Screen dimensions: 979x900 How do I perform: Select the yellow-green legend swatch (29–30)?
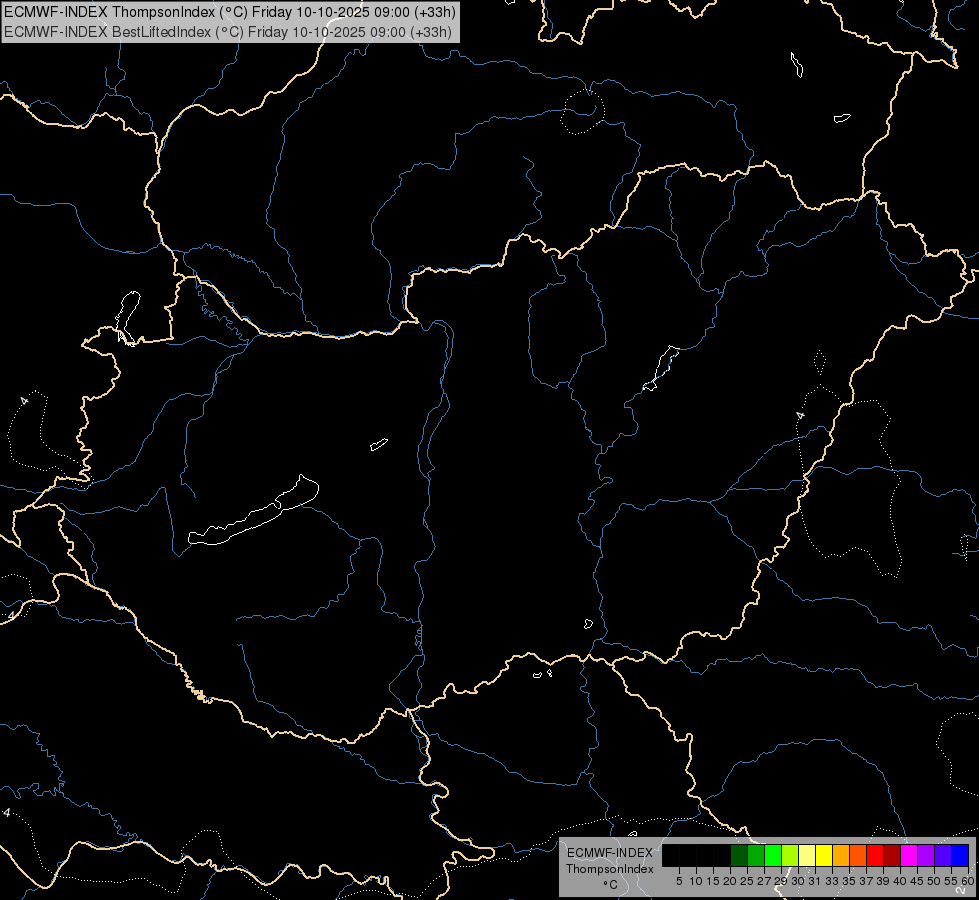790,855
